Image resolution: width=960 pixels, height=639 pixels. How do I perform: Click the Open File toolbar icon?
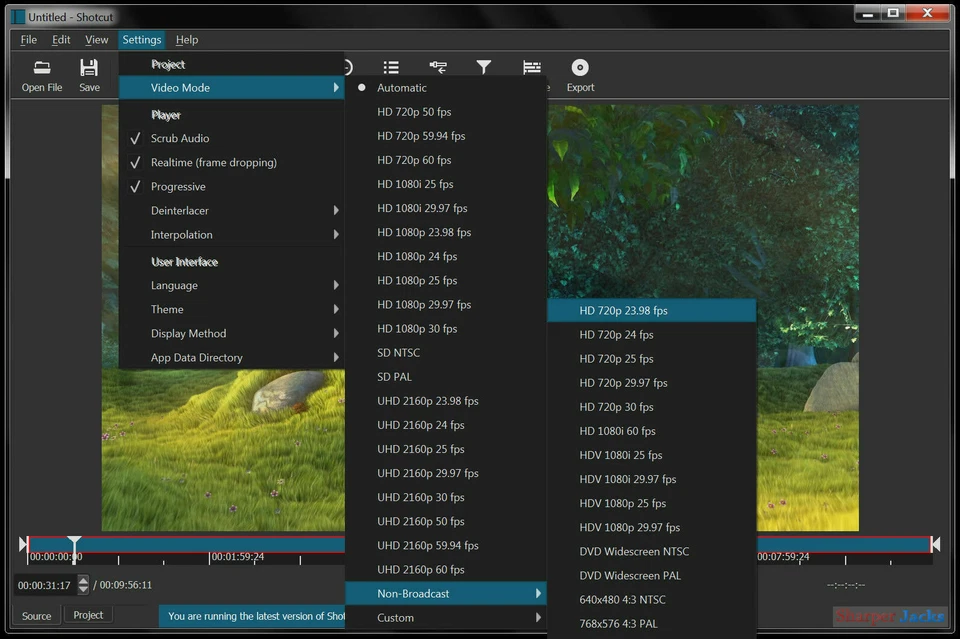tap(42, 68)
